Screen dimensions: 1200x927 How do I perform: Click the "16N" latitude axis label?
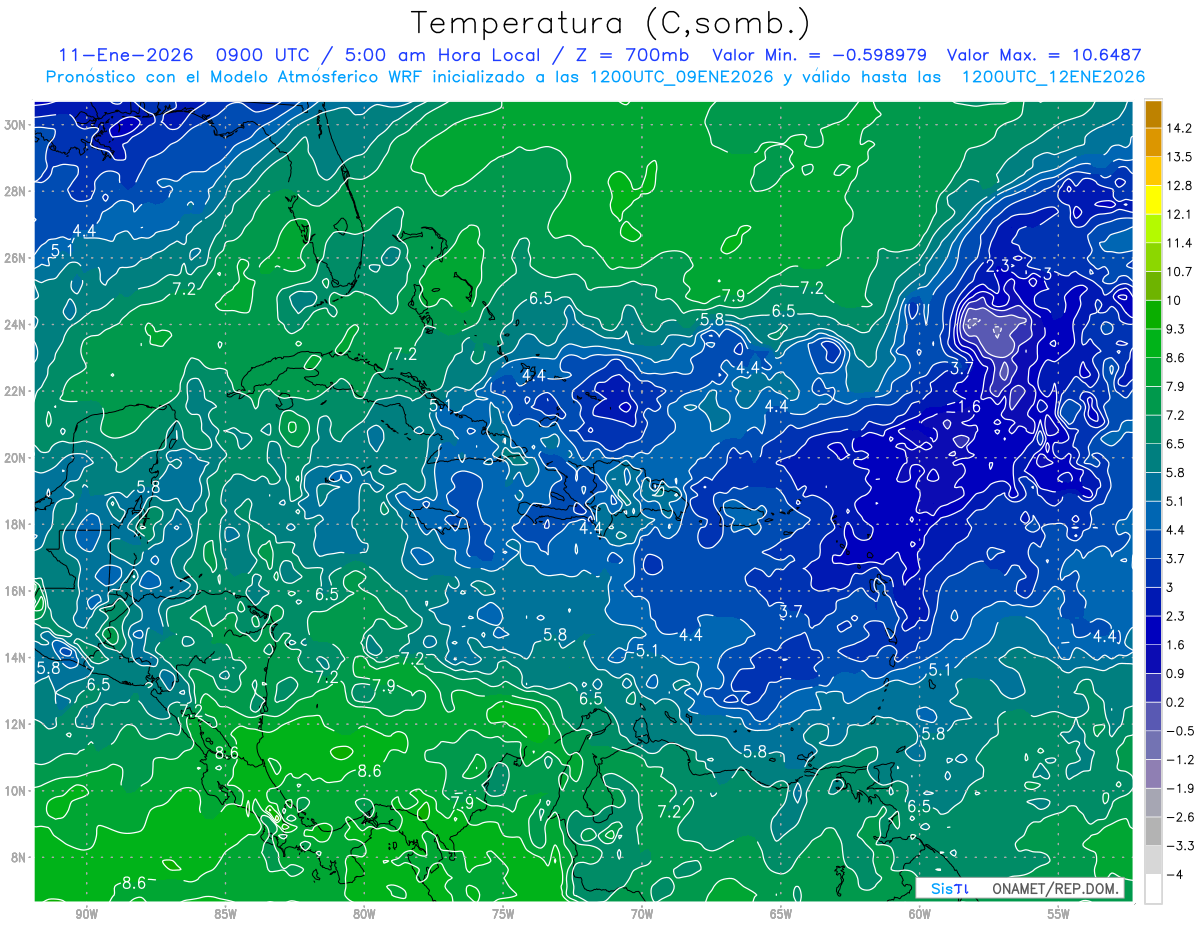coord(17,591)
